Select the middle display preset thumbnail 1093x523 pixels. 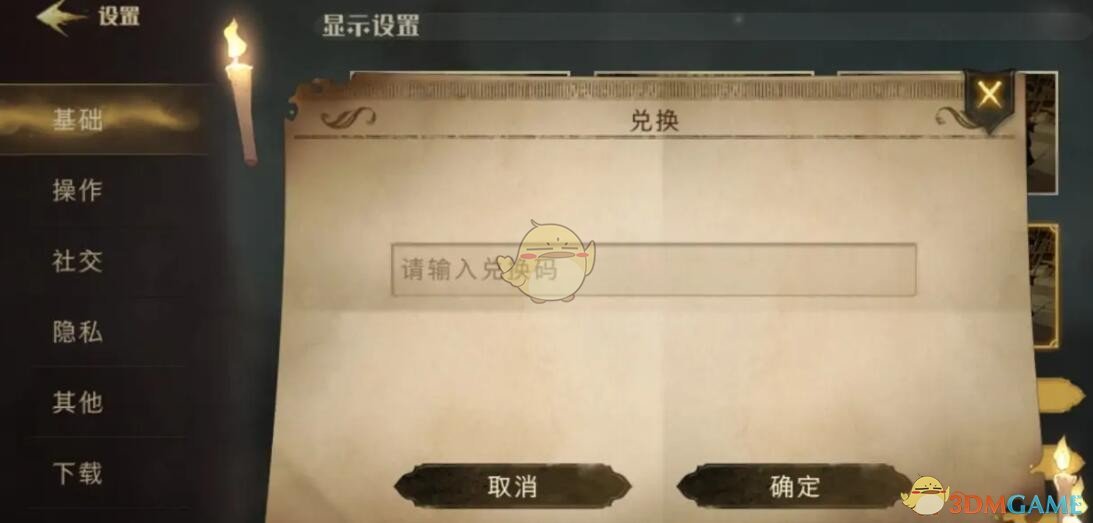[703, 73]
